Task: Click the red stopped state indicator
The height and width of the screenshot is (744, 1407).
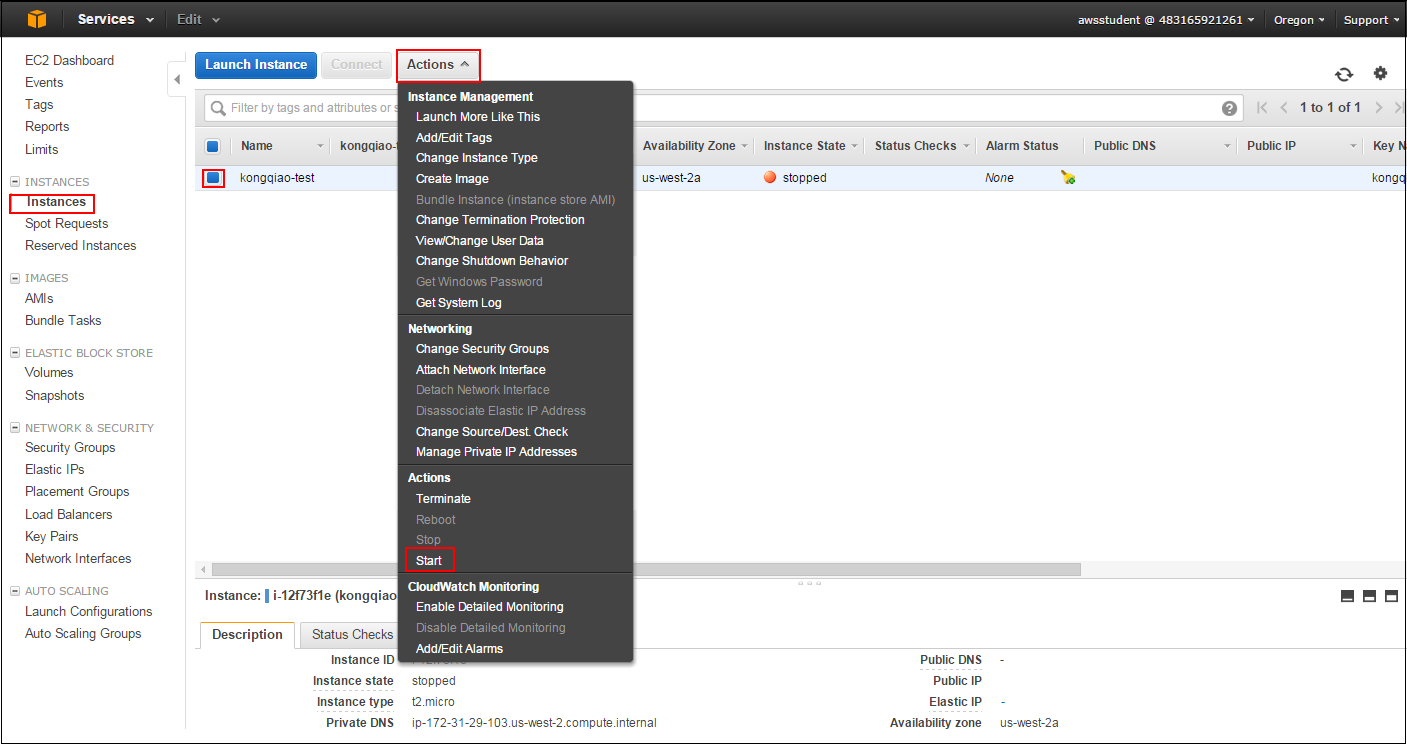Action: coord(770,178)
